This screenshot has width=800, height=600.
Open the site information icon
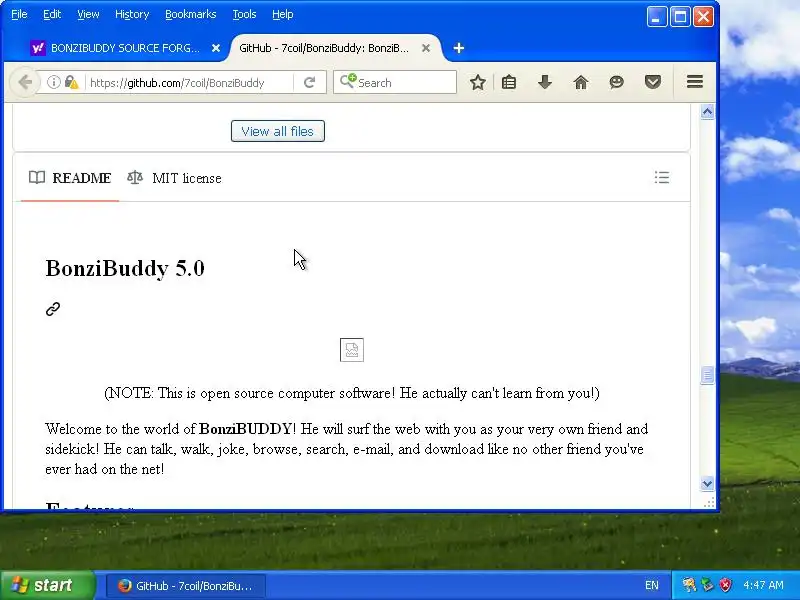coord(53,82)
